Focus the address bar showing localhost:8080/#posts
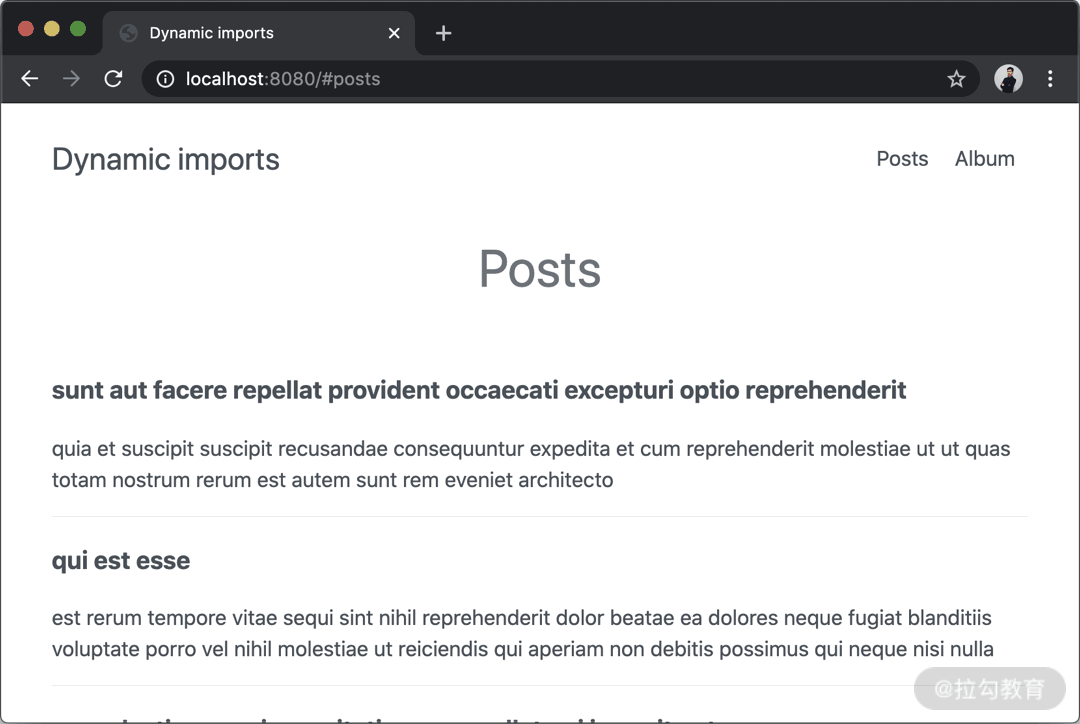Viewport: 1080px width, 724px height. 550,79
